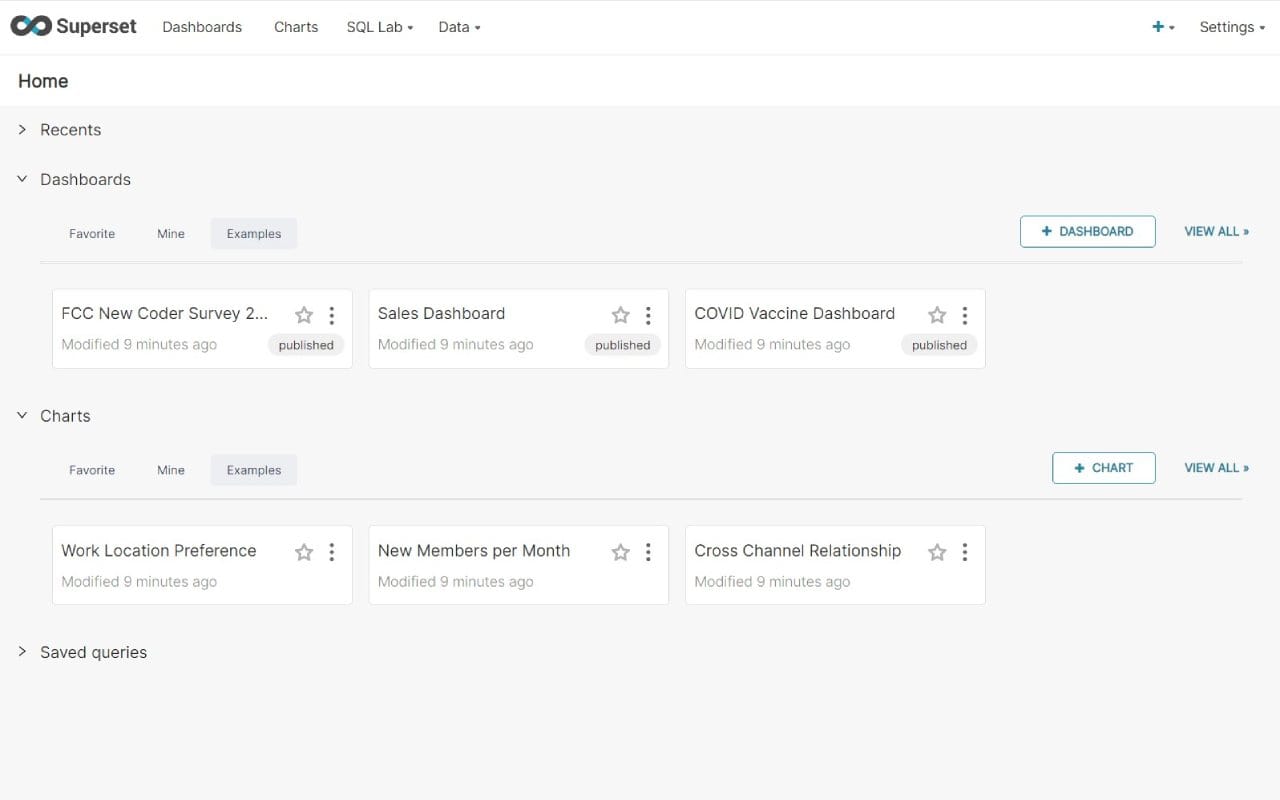
Task: Favorite the New Members per Month chart
Action: pos(620,551)
